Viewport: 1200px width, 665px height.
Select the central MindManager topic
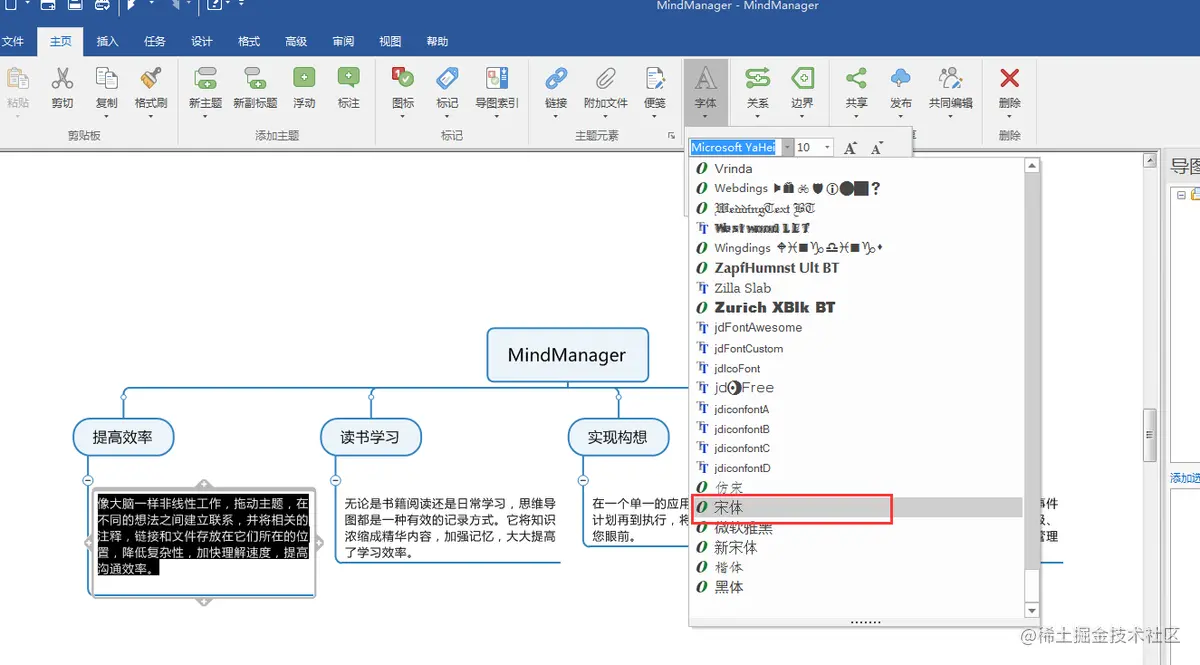coord(567,355)
